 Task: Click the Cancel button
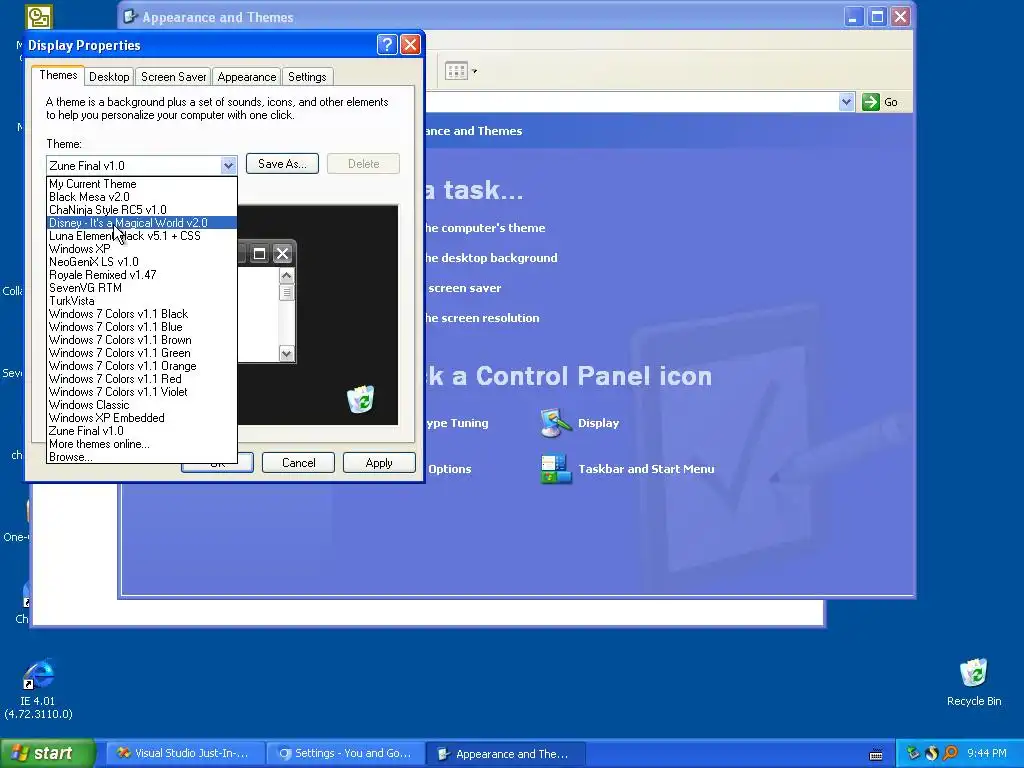pyautogui.click(x=298, y=462)
